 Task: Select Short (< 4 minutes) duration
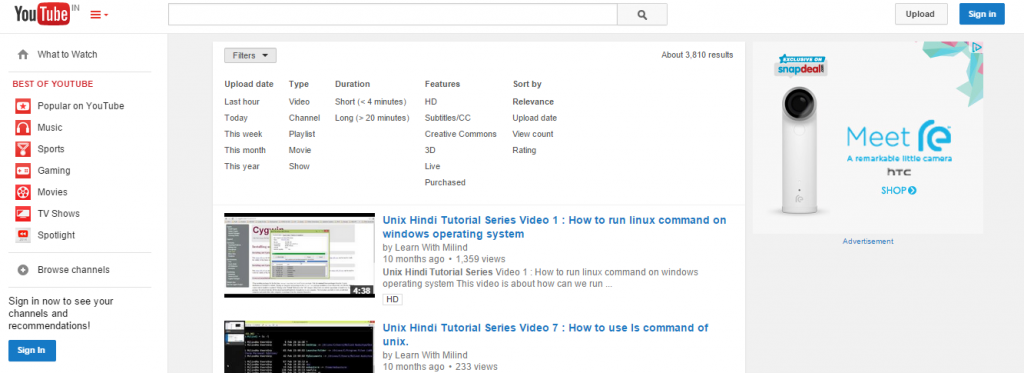coord(370,102)
